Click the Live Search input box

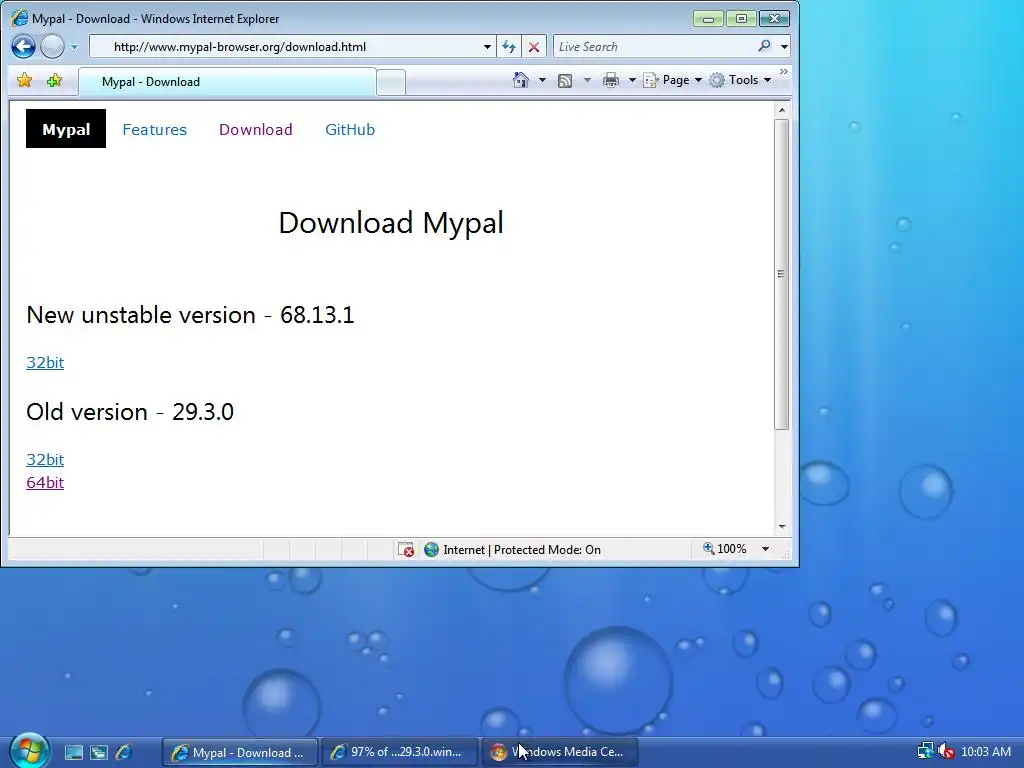coord(654,46)
